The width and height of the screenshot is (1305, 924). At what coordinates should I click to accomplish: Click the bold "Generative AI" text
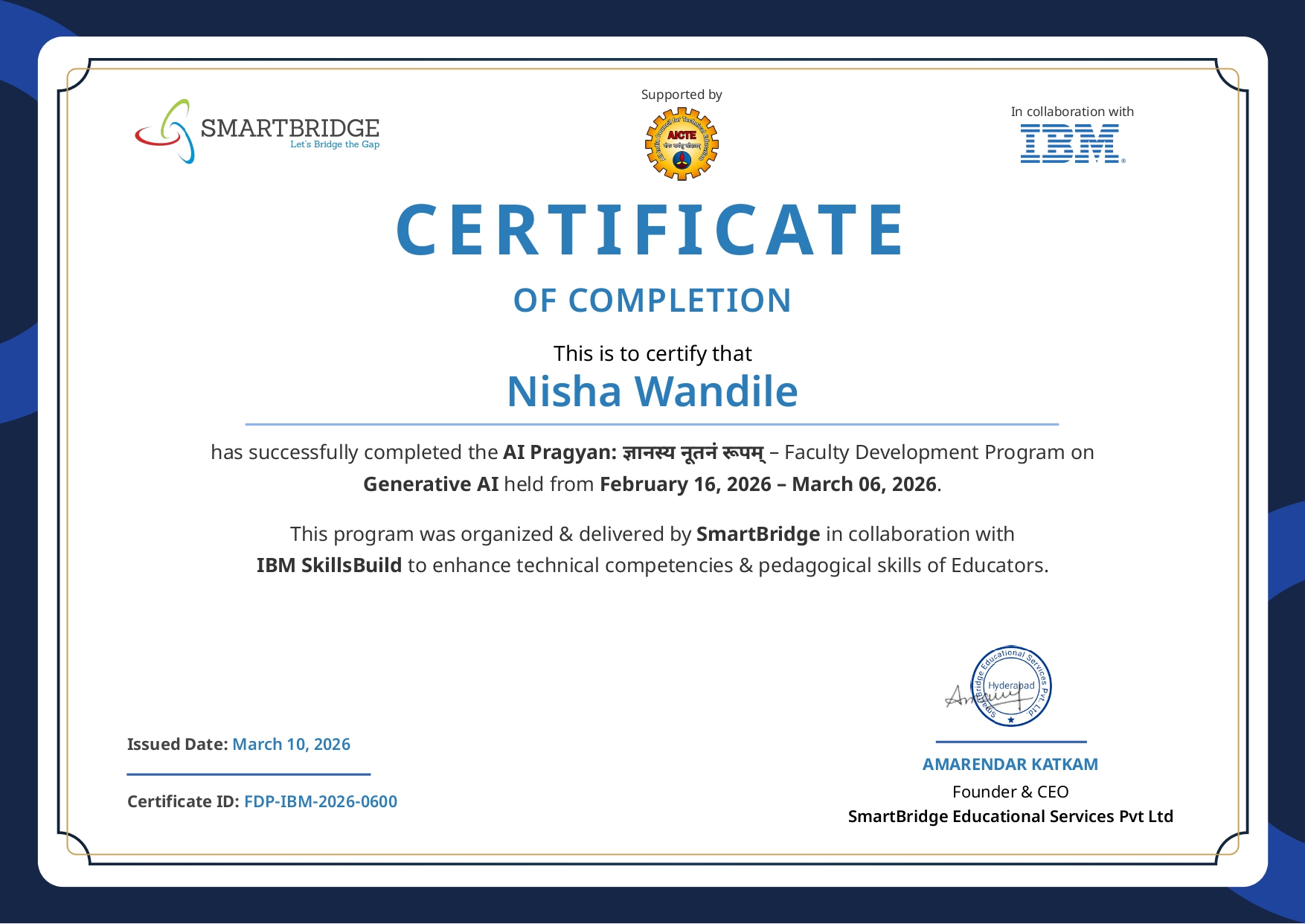point(430,484)
